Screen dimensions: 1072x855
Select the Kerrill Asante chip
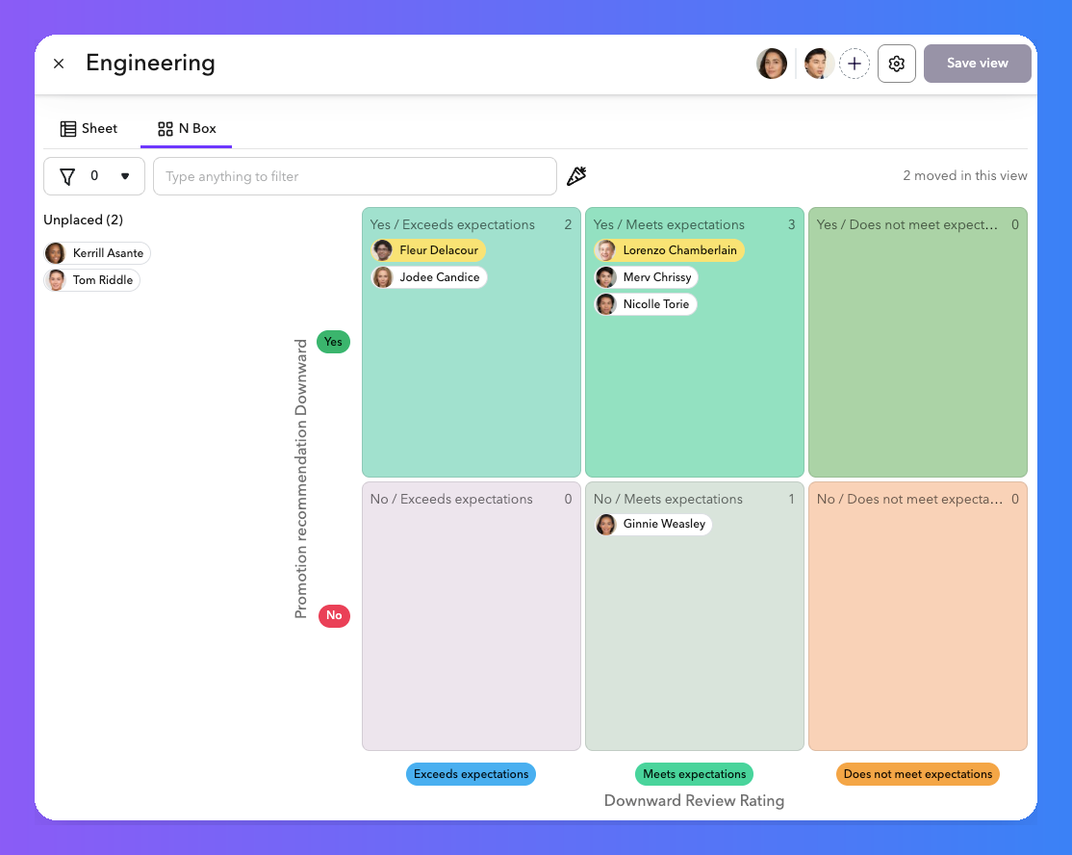tap(96, 253)
